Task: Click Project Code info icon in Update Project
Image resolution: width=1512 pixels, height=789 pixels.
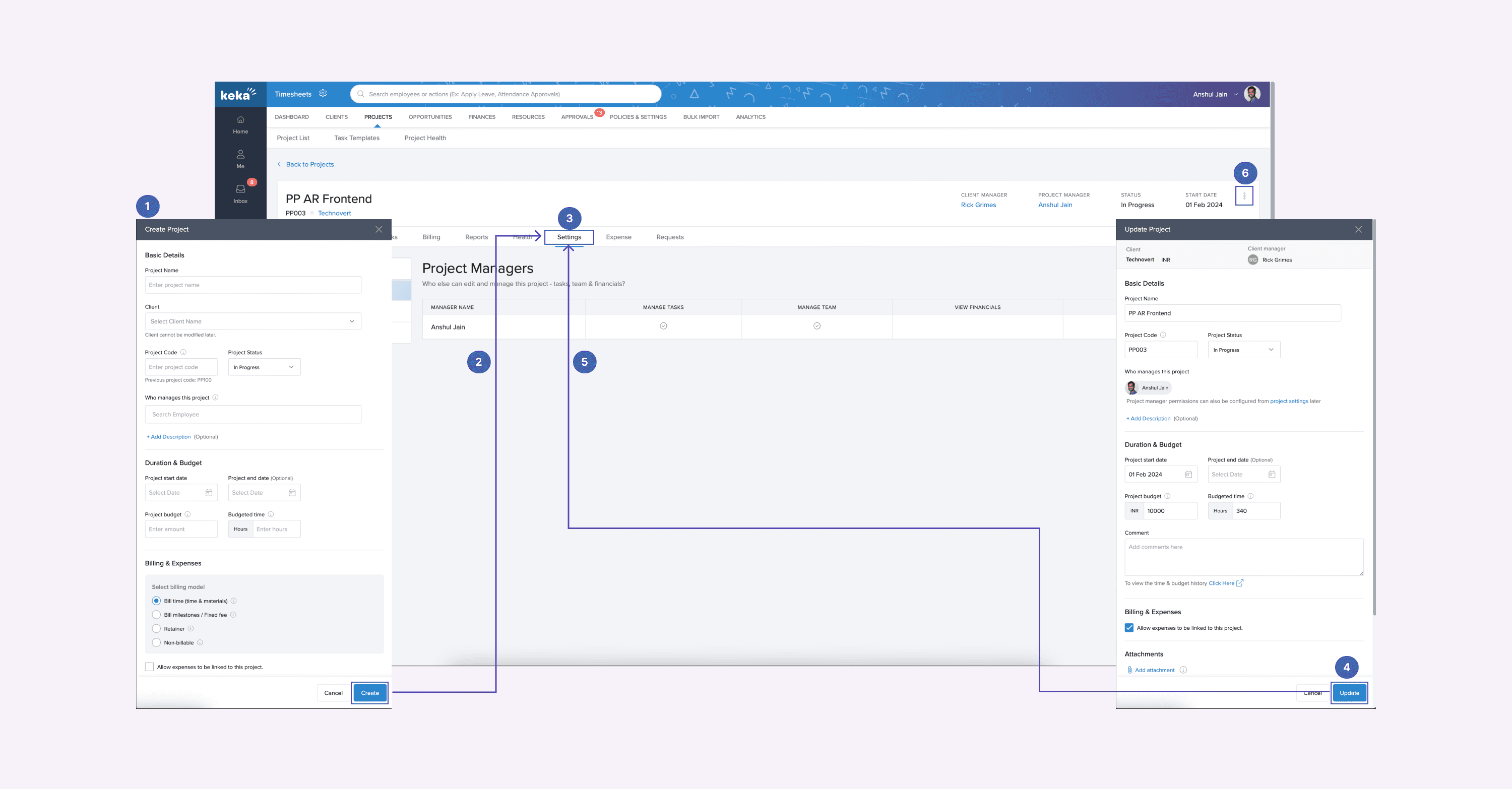Action: point(1163,335)
